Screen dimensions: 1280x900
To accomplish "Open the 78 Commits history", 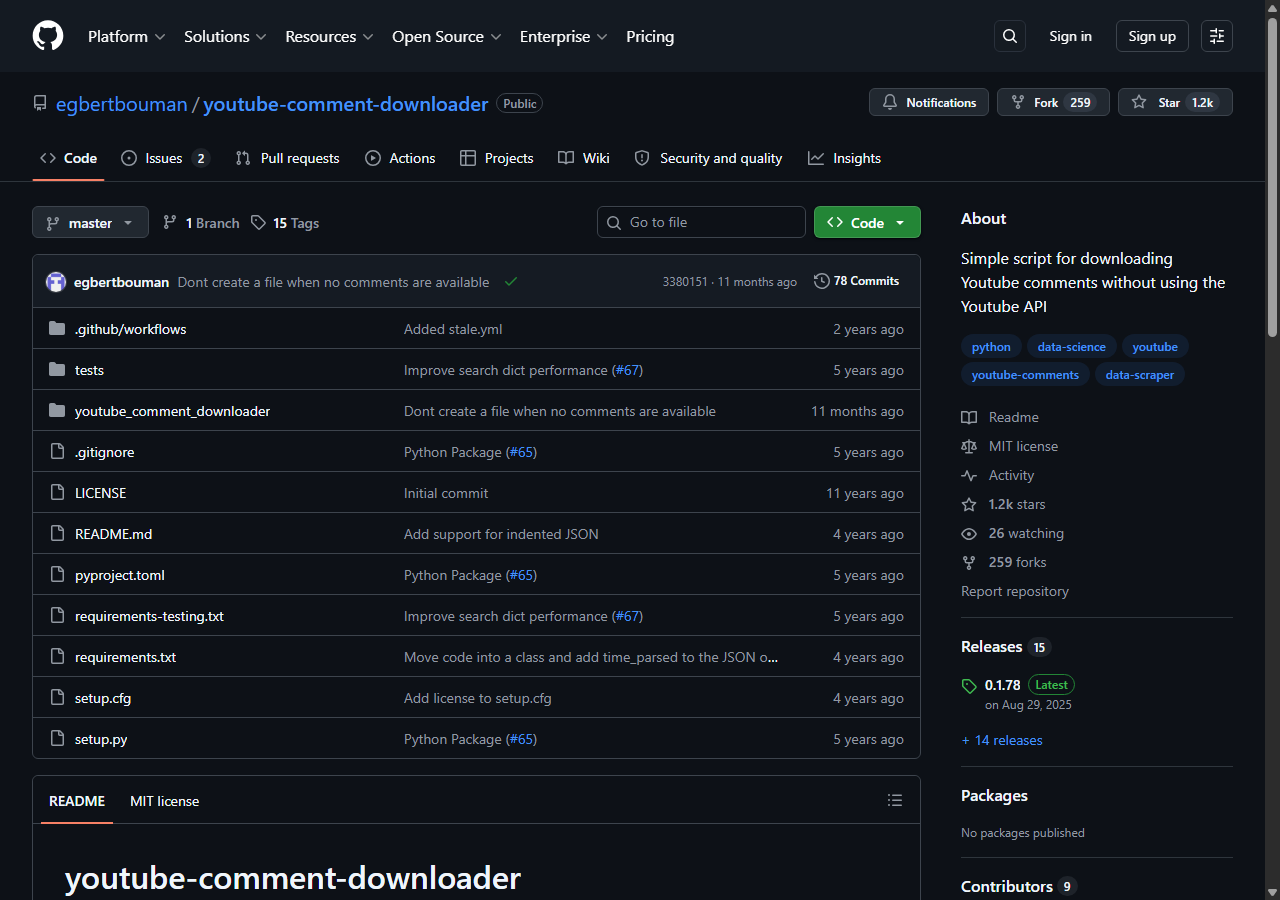I will (857, 281).
